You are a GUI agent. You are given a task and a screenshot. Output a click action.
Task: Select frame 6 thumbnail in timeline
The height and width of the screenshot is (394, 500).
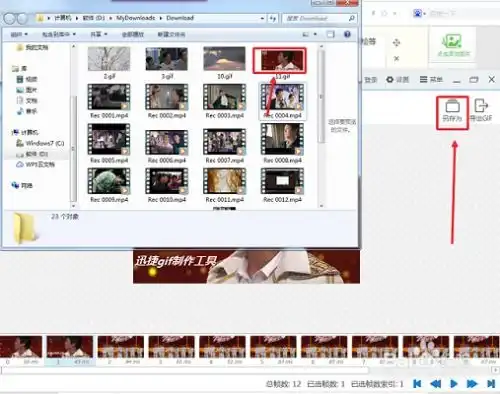(x=324, y=347)
